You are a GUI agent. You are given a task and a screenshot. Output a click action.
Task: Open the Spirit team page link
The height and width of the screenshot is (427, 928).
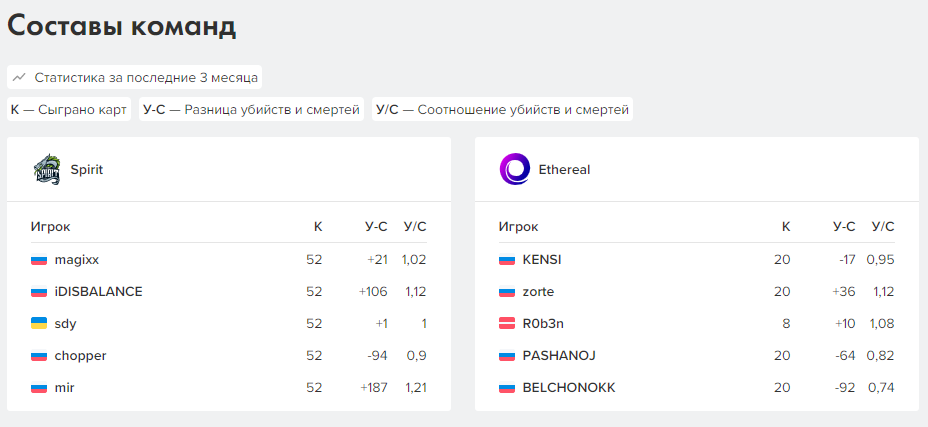[86, 170]
